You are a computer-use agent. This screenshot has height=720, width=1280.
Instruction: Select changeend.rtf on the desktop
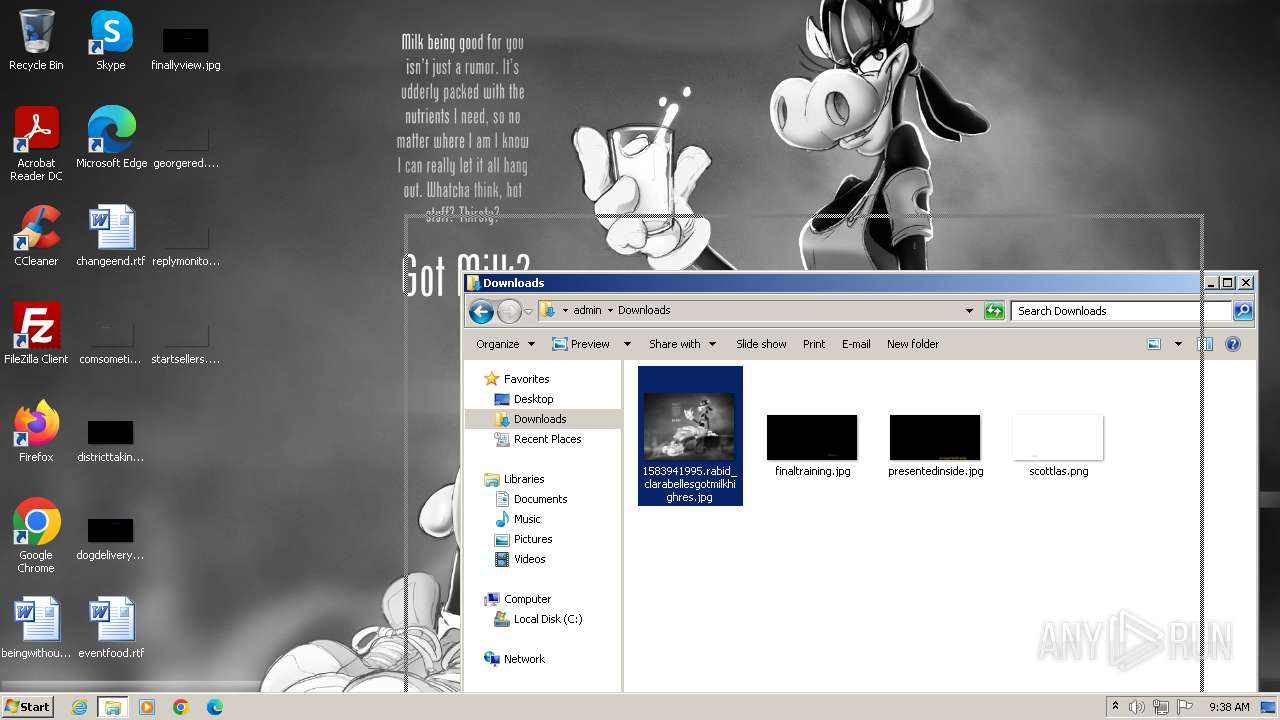111,235
